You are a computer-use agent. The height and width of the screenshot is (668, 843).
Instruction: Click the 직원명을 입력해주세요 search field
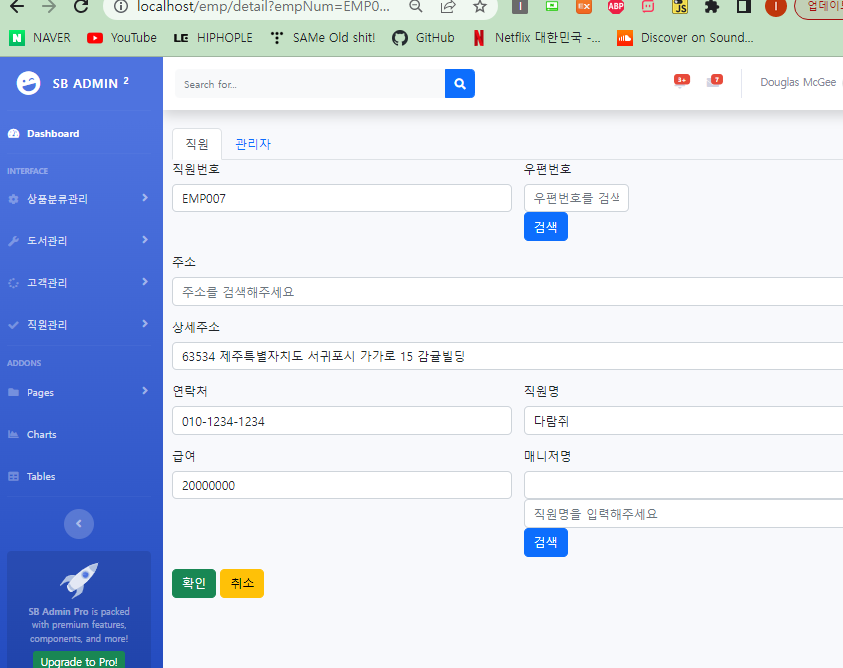click(683, 514)
